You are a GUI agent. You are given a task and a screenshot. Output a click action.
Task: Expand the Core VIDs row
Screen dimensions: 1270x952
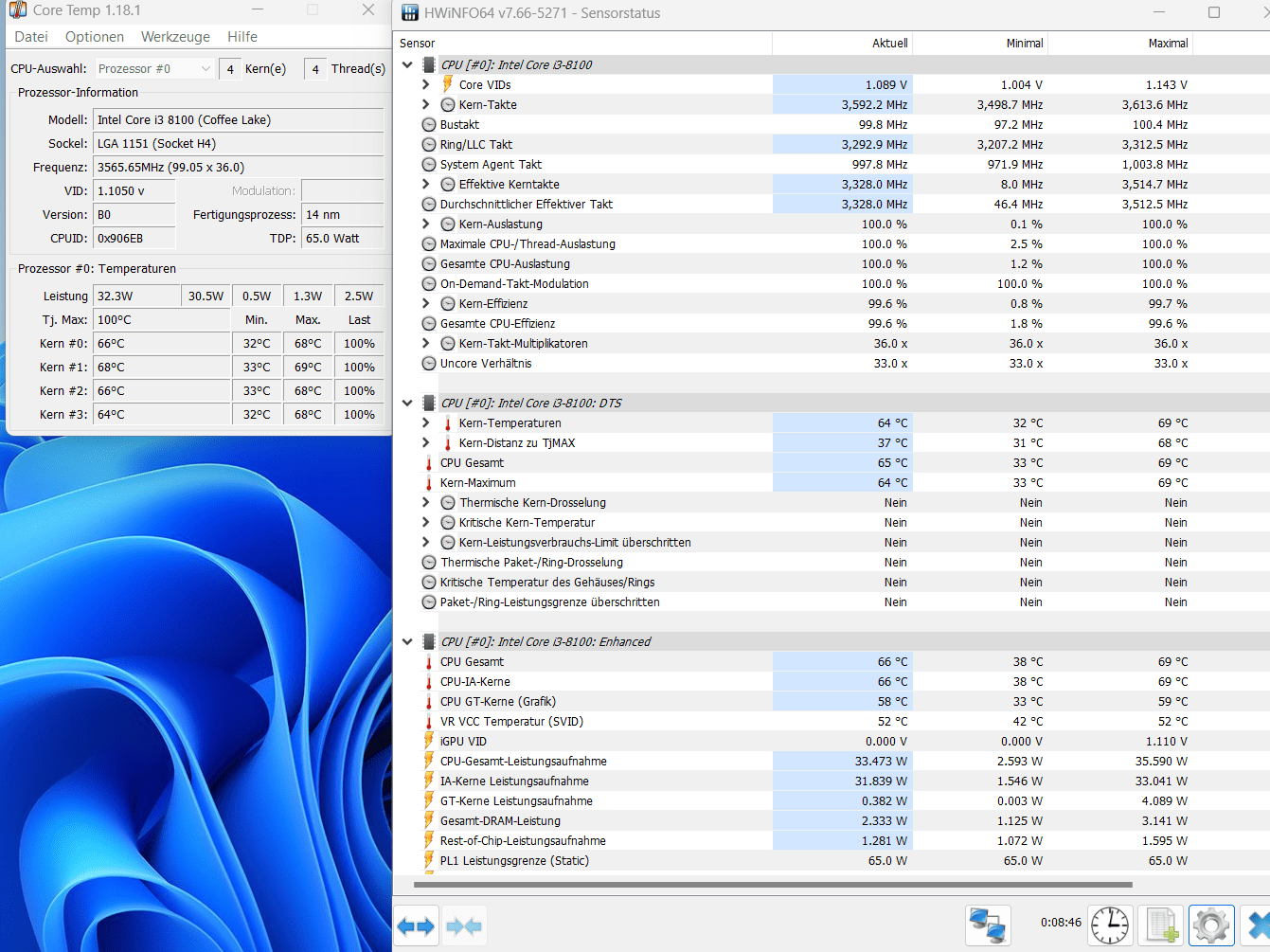(426, 84)
